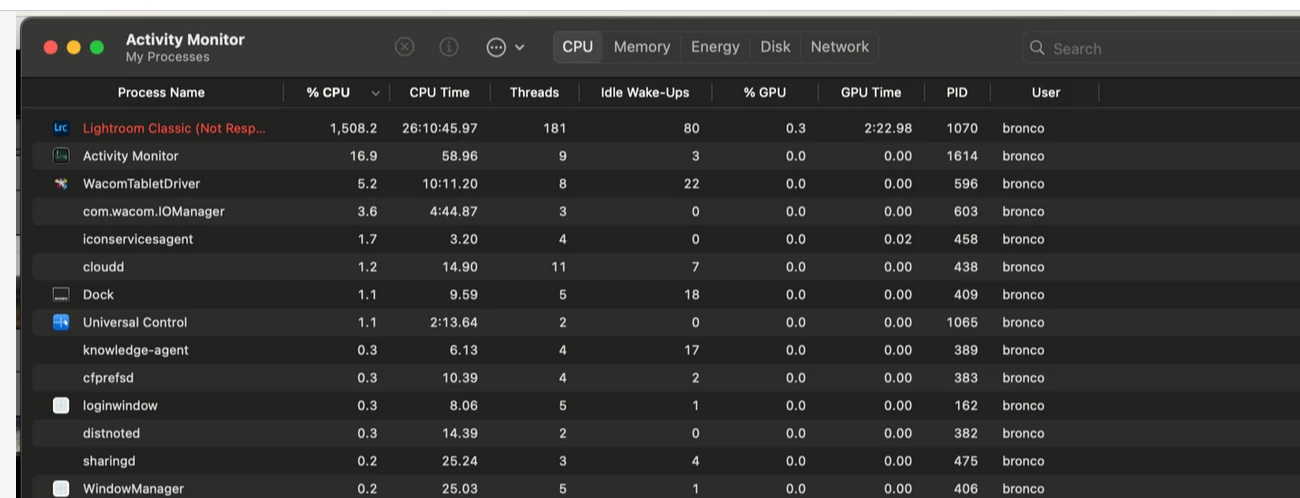Click PID 1065 cell

click(962, 323)
